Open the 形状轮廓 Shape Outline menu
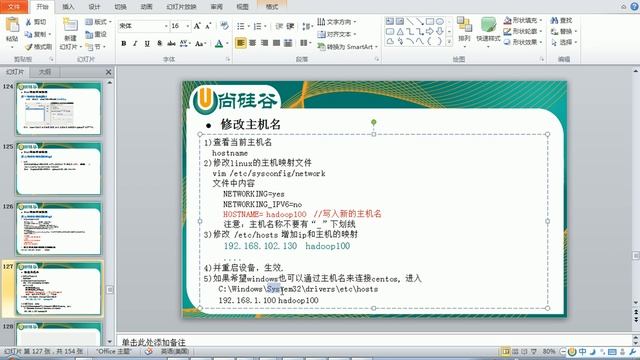 (x=523, y=31)
